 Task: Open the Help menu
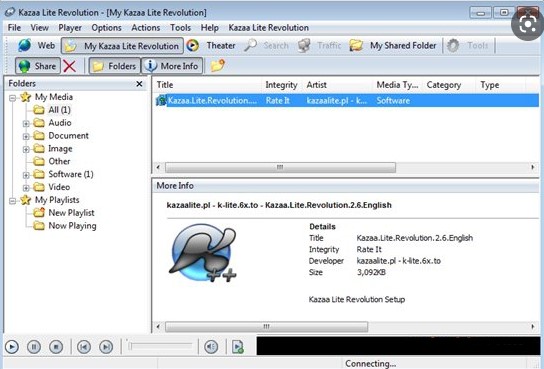[x=210, y=28]
